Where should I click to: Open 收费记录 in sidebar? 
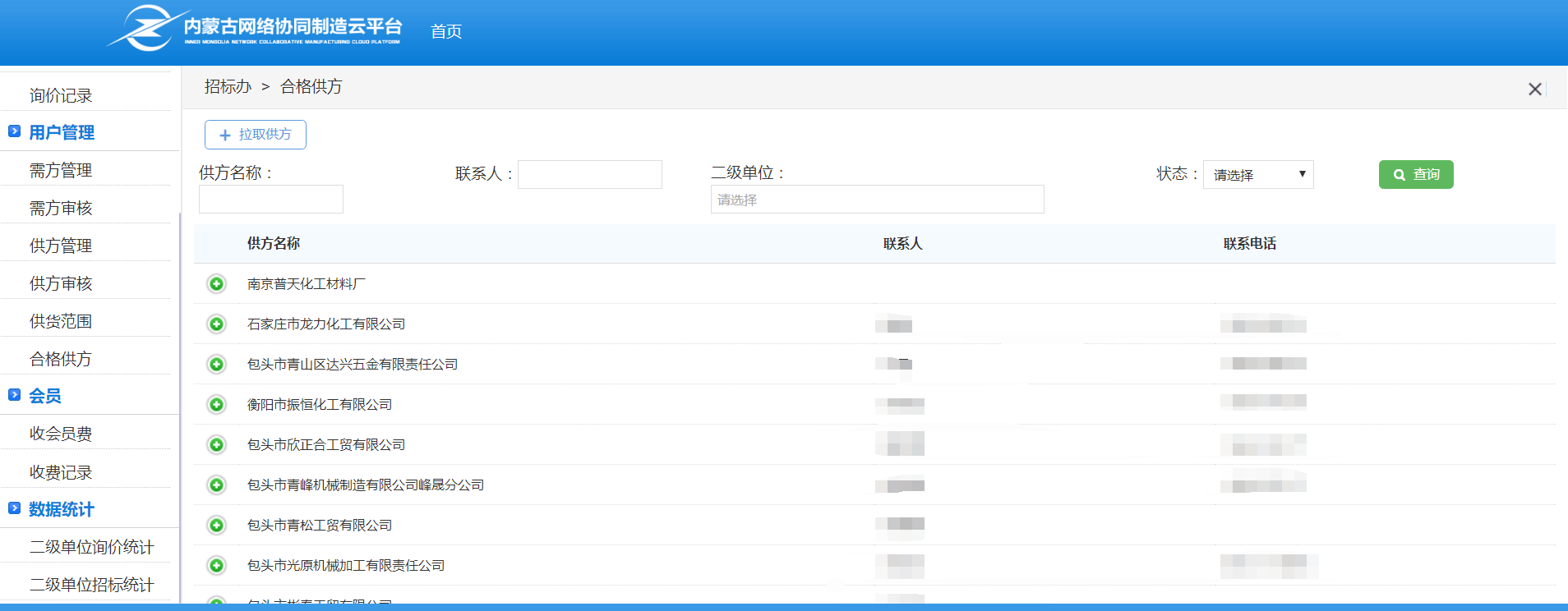point(61,472)
